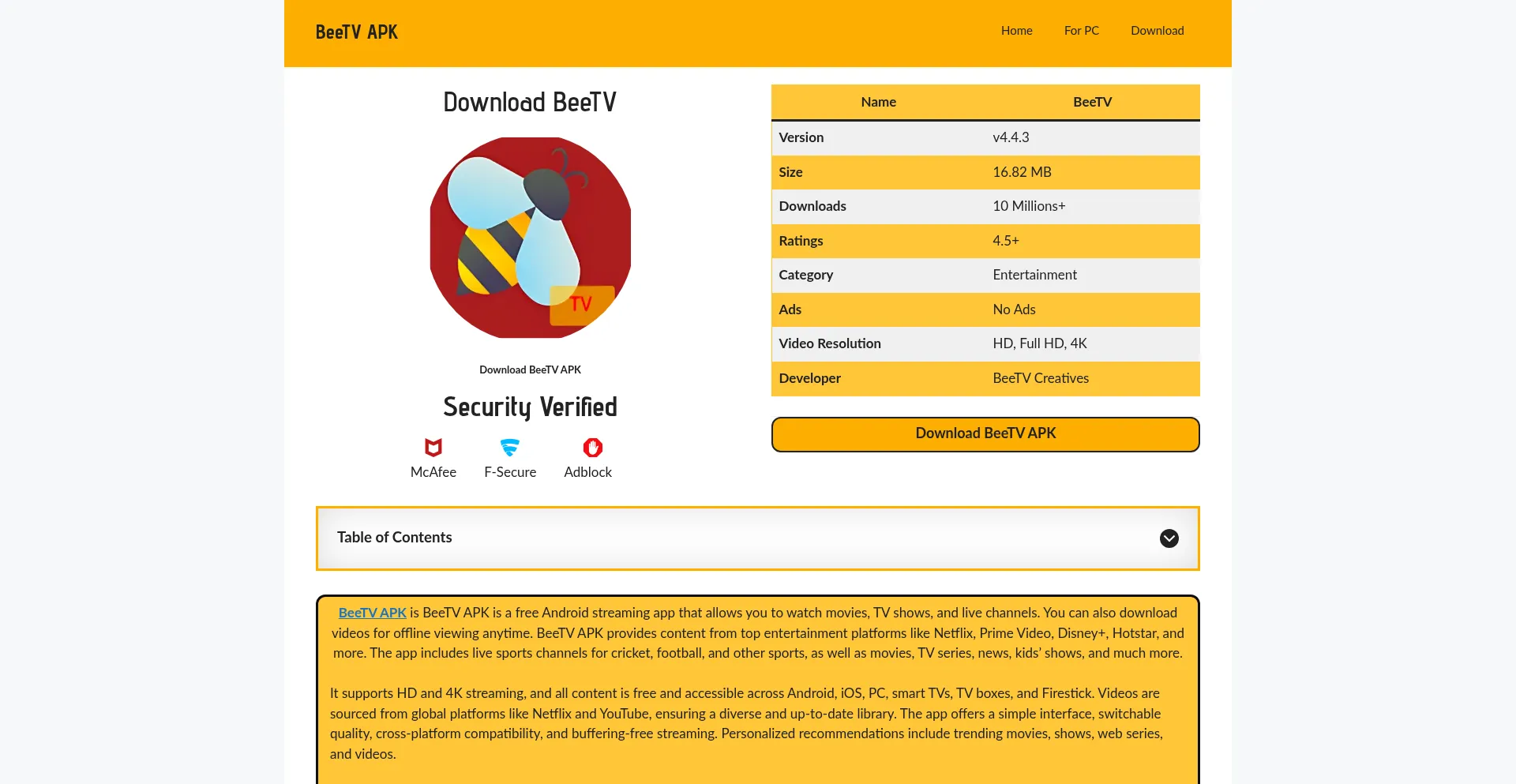Click the Download BeeTV APK button

pos(985,434)
